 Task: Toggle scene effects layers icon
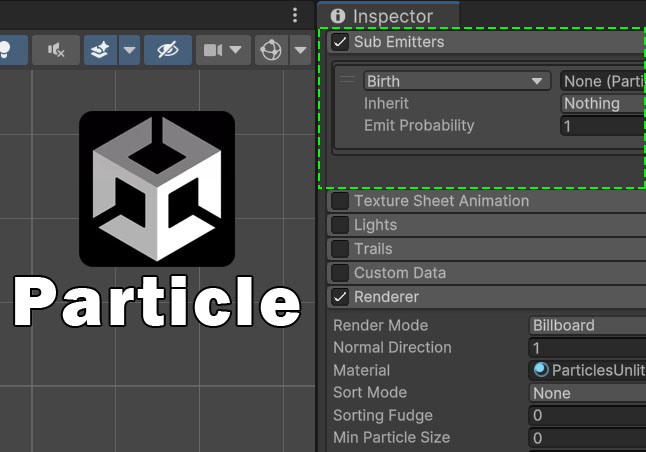click(x=100, y=49)
